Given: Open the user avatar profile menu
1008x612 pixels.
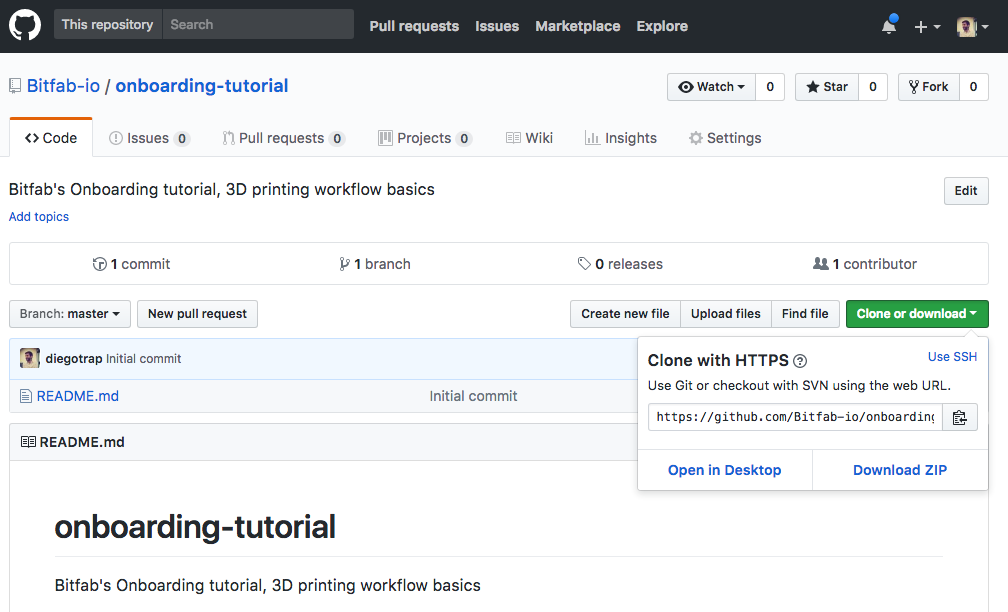Looking at the screenshot, I should 973,26.
